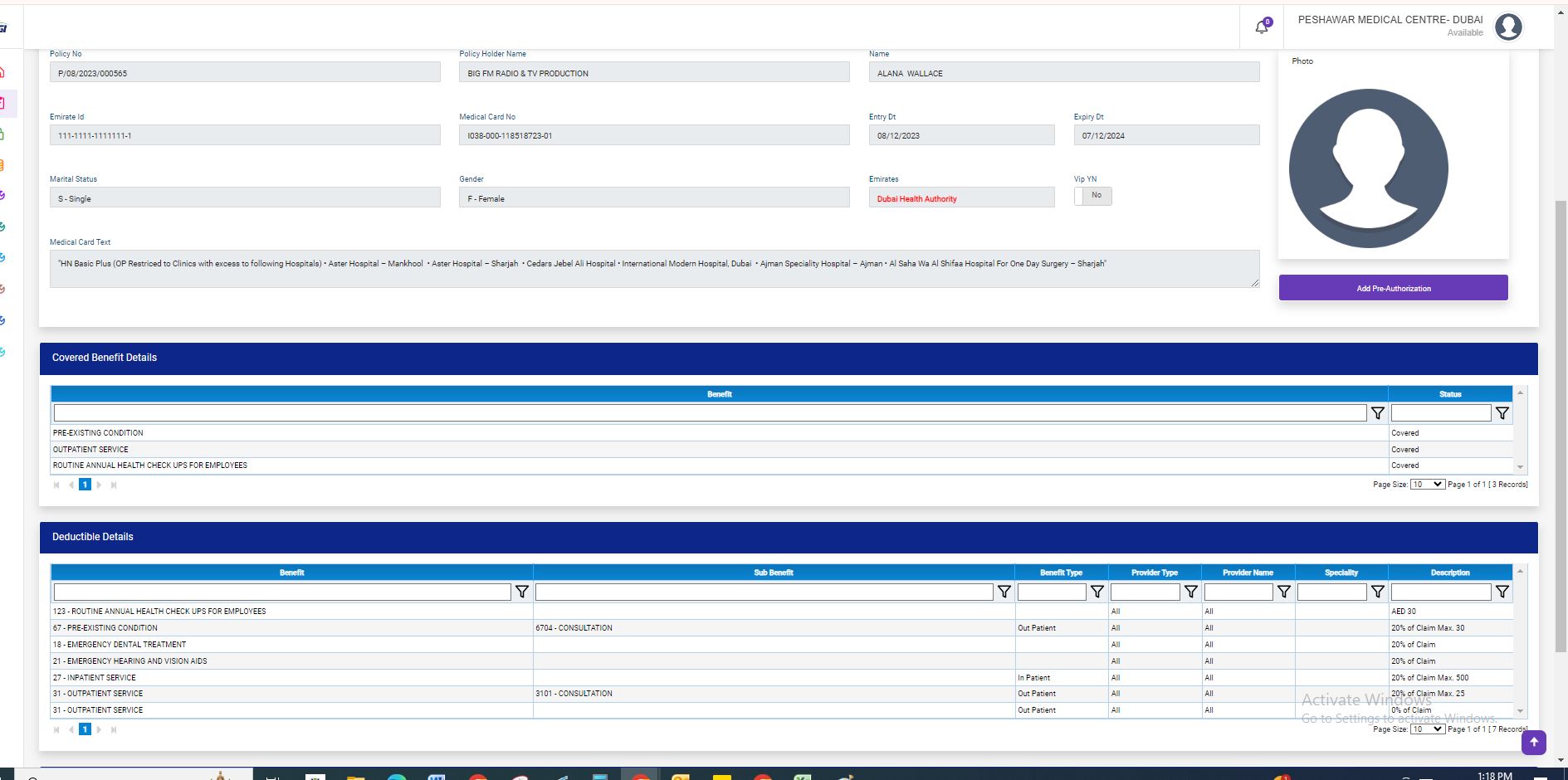Open Page Size dropdown in Deductible Details grid

click(1427, 729)
